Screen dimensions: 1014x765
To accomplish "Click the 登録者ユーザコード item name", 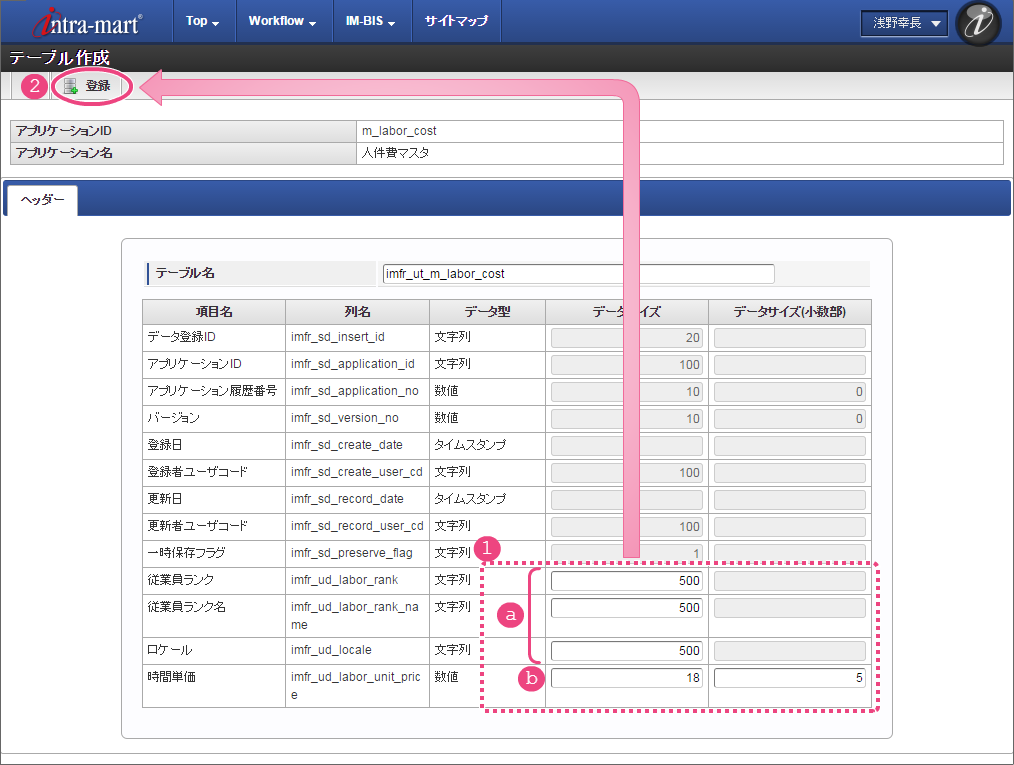I will [x=197, y=472].
